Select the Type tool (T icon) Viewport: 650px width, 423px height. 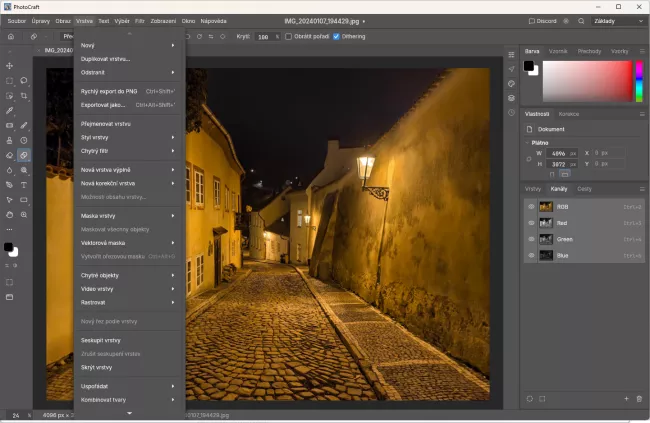24,185
